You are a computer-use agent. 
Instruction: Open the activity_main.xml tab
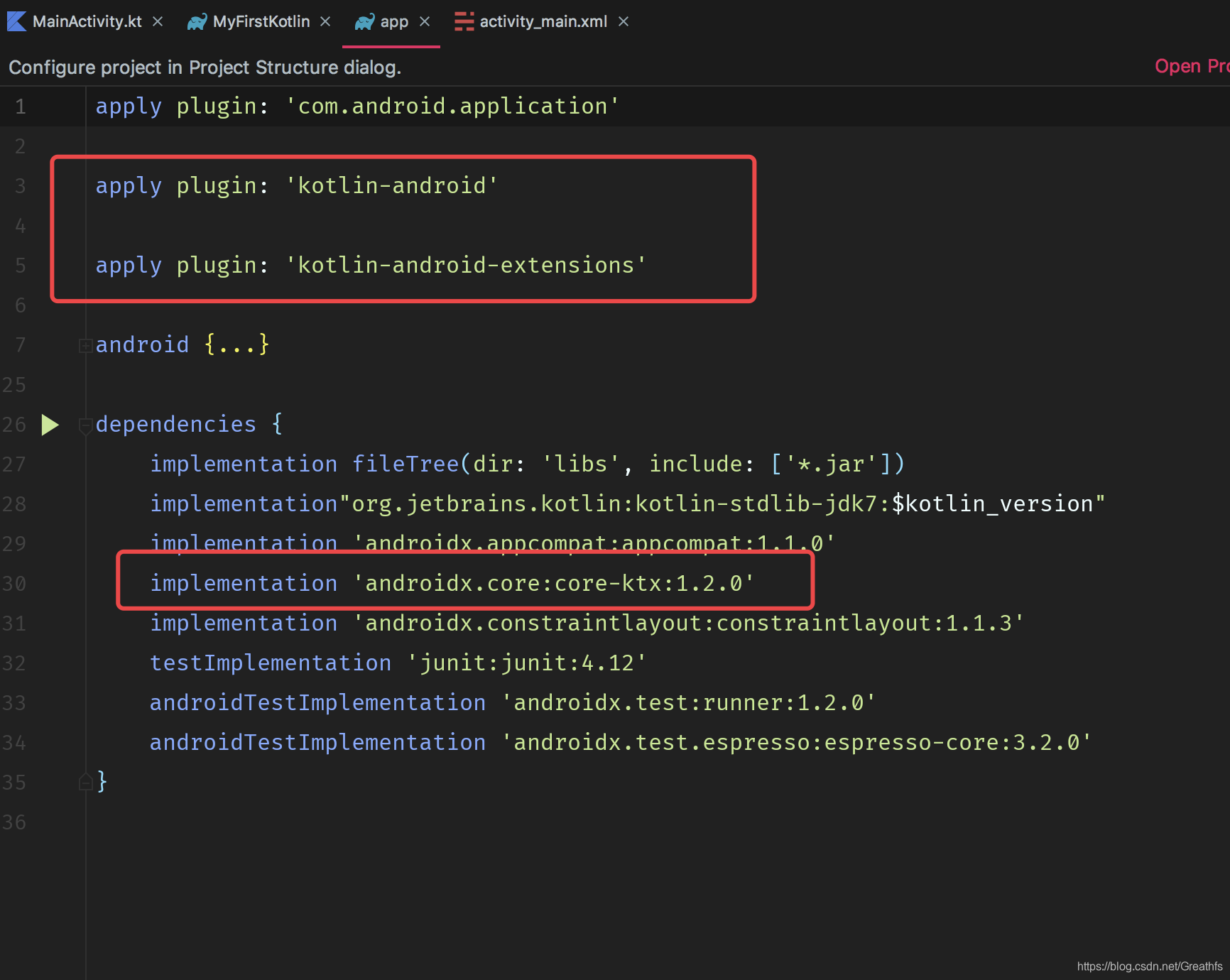tap(543, 21)
